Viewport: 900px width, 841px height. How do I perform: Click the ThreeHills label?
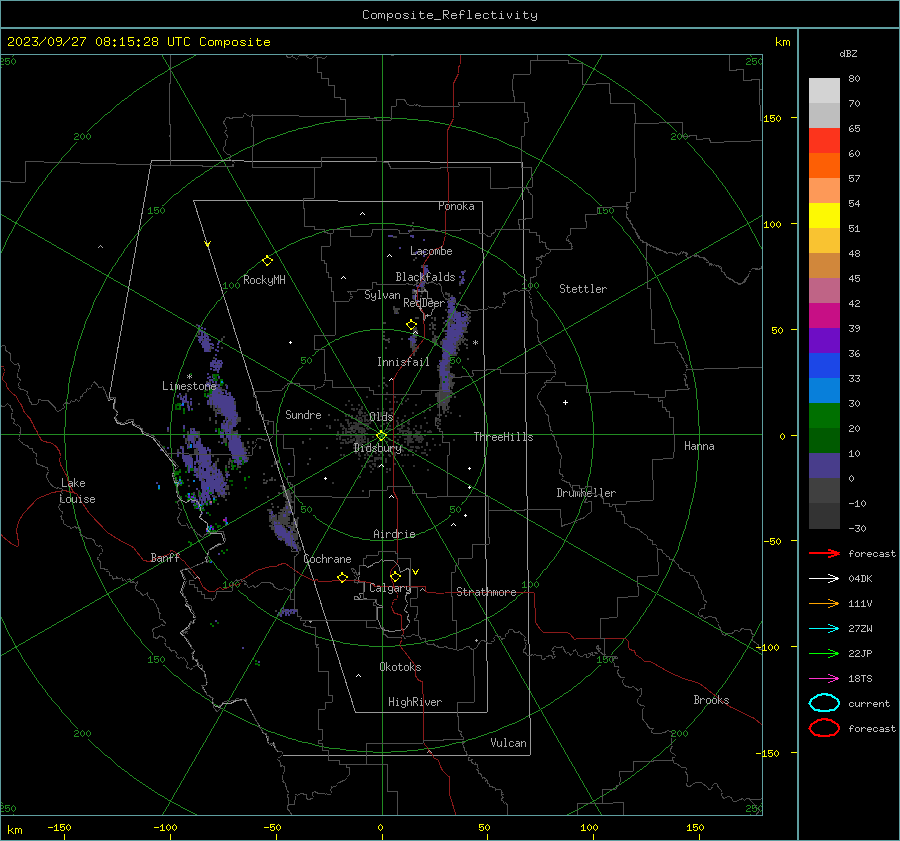coord(503,437)
